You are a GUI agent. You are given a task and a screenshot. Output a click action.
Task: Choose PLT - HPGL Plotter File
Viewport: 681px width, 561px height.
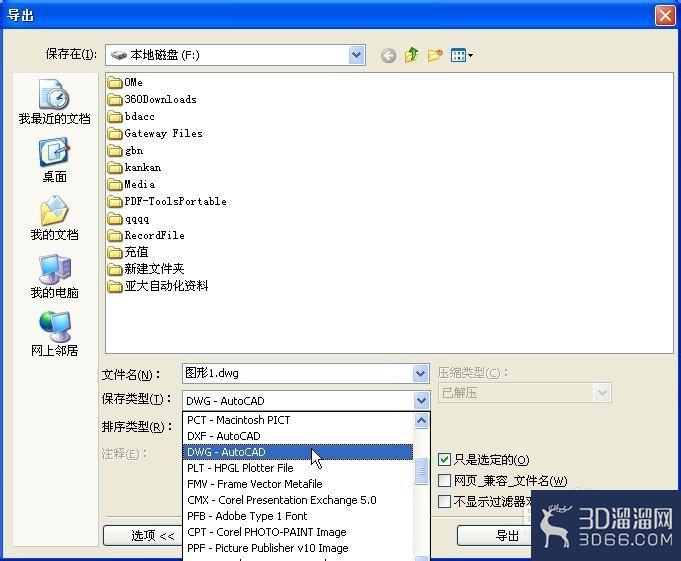(298, 468)
